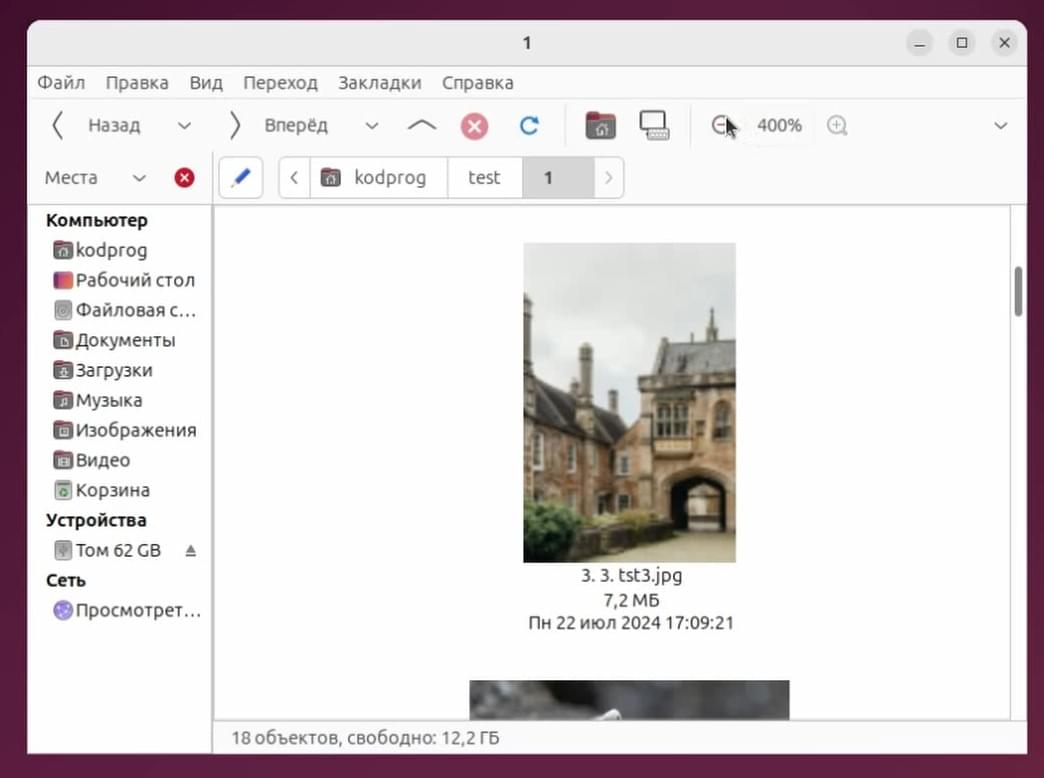Click the Вперёд text label
The image size is (1044, 778).
tap(296, 125)
